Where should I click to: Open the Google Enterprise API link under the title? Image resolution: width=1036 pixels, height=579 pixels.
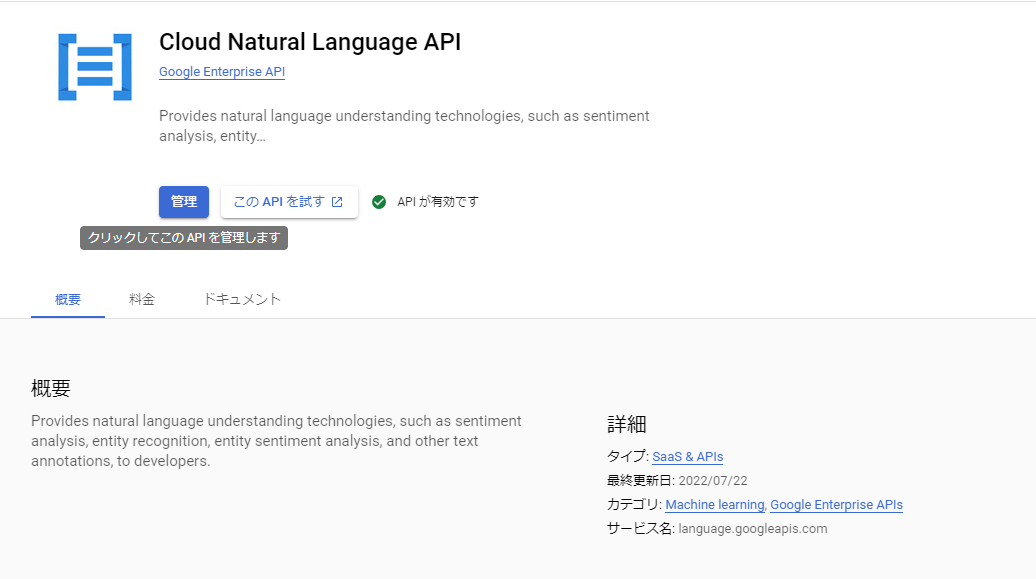[x=221, y=71]
